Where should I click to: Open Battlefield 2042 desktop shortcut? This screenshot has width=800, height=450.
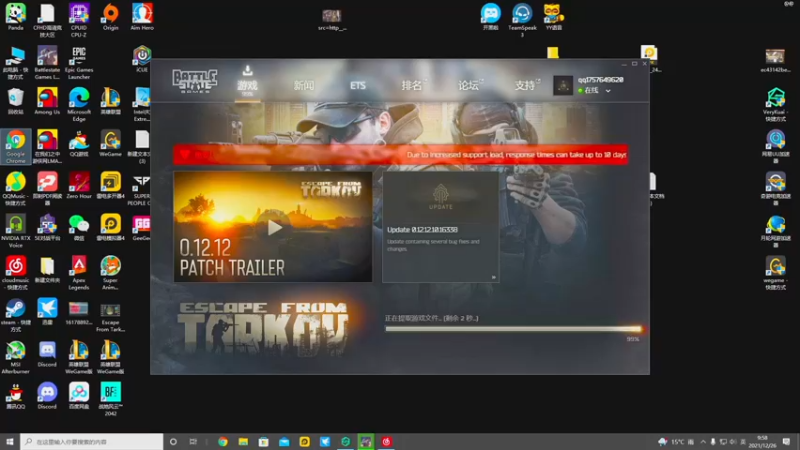pyautogui.click(x=110, y=399)
